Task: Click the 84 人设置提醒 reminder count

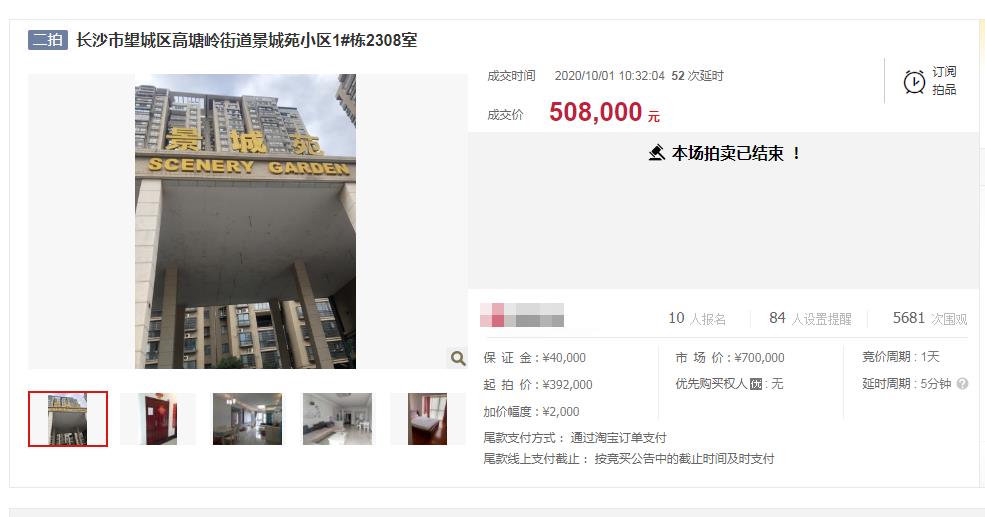Action: (810, 318)
